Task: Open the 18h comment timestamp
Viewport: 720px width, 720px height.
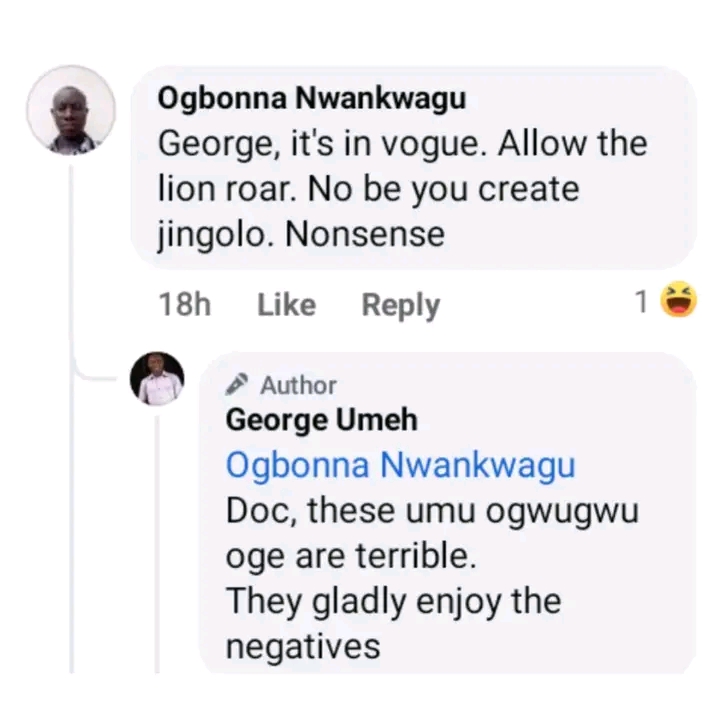Action: coord(185,305)
